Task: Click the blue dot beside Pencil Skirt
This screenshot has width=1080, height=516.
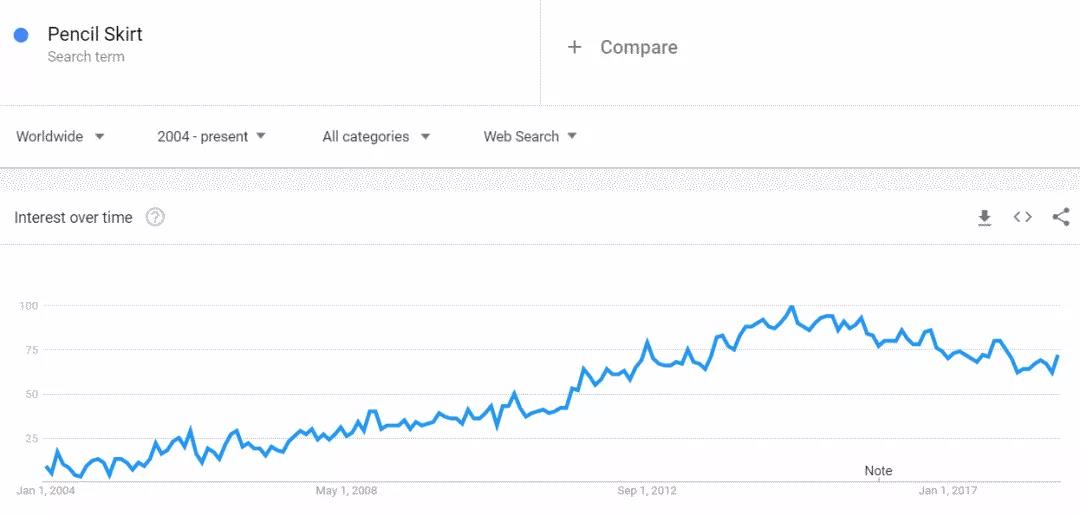Action: pyautogui.click(x=21, y=35)
